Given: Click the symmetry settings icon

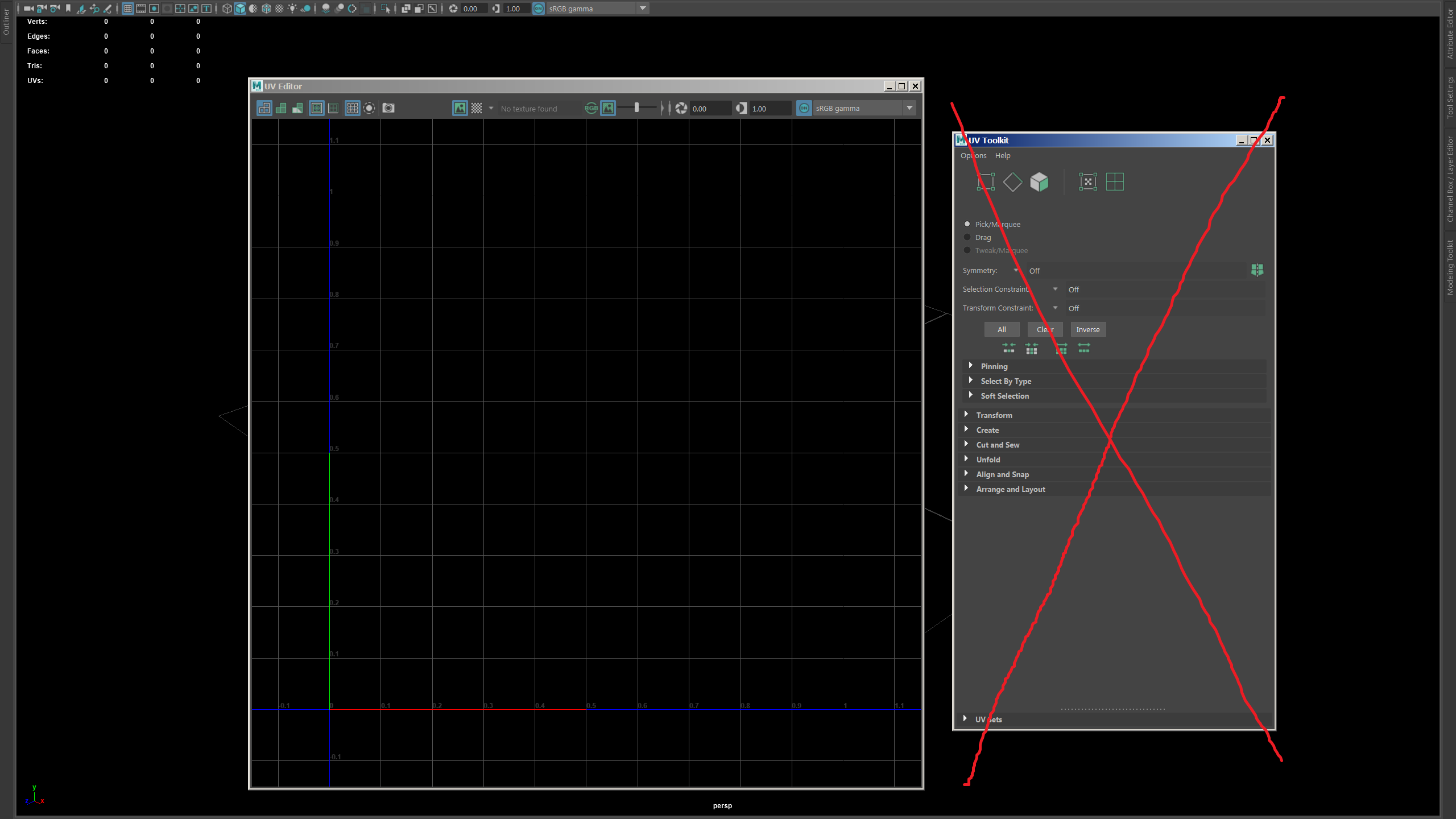Looking at the screenshot, I should click(x=1257, y=270).
